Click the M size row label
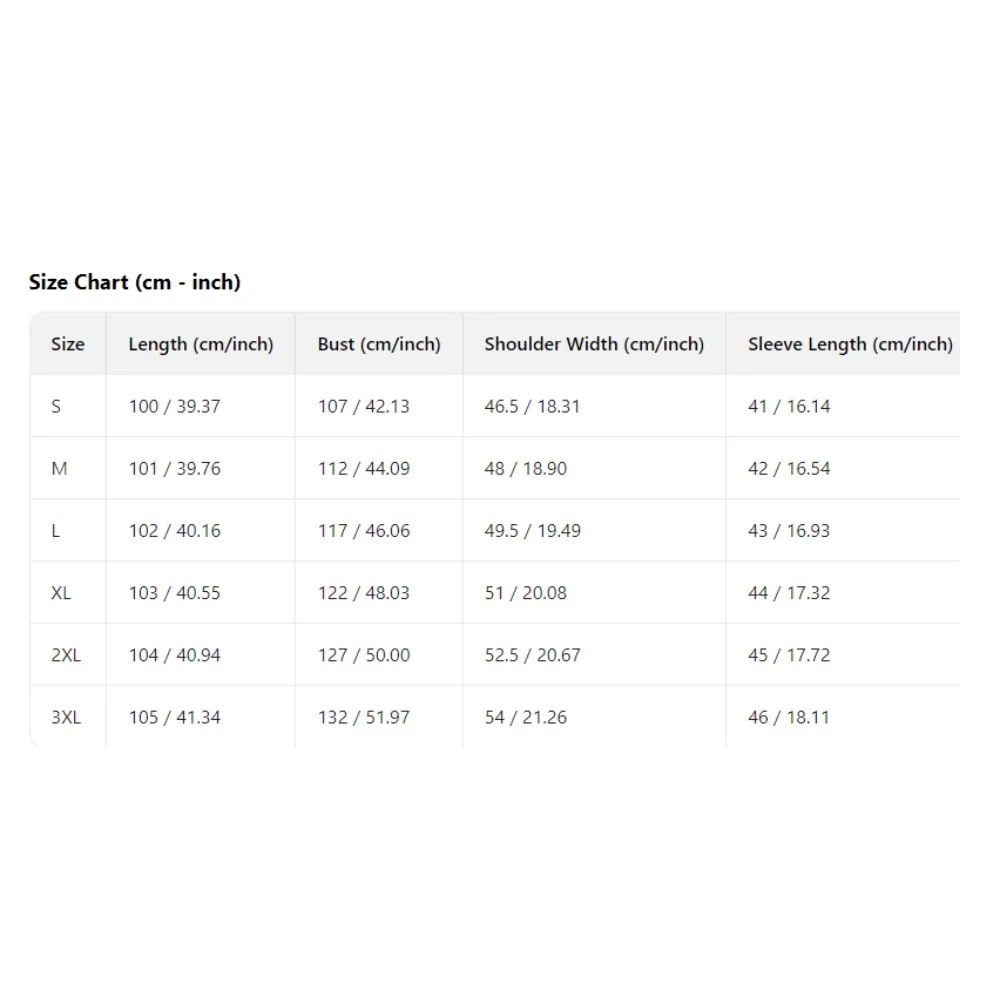The image size is (1000, 1000). tap(59, 468)
